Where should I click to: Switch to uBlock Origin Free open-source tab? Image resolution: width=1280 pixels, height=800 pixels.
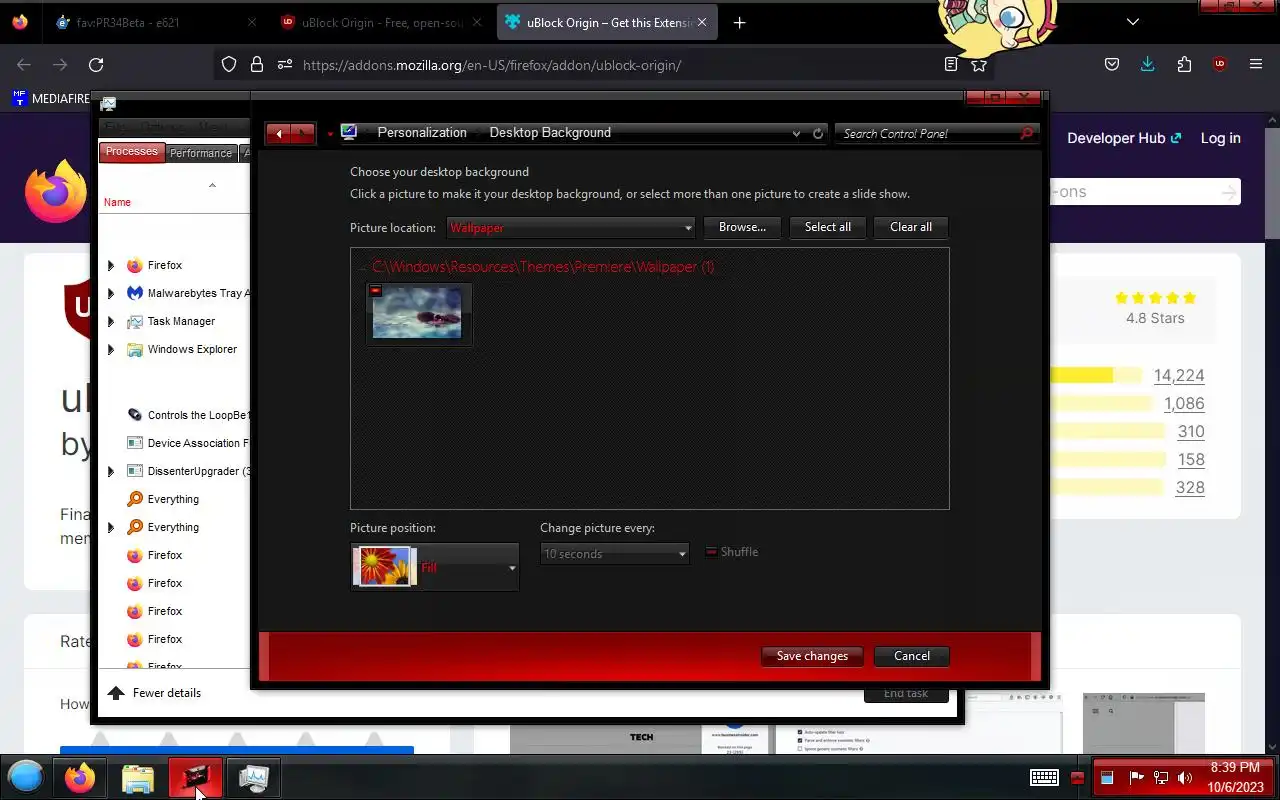(x=380, y=22)
